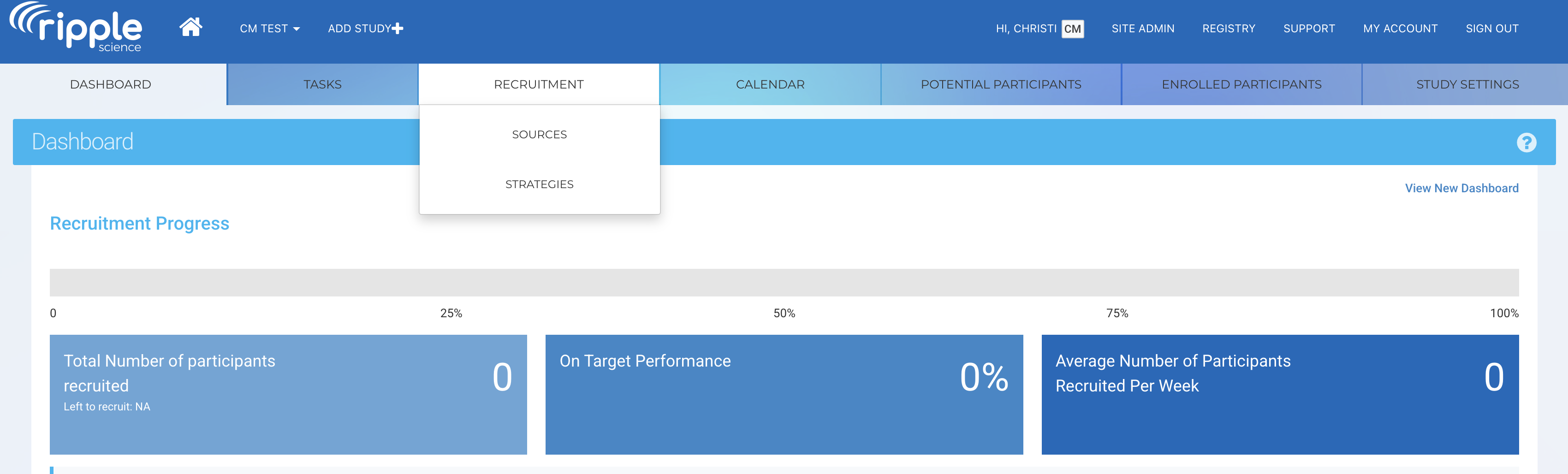Click the View New Dashboard link
Screen dimensions: 1568x474
[1461, 188]
